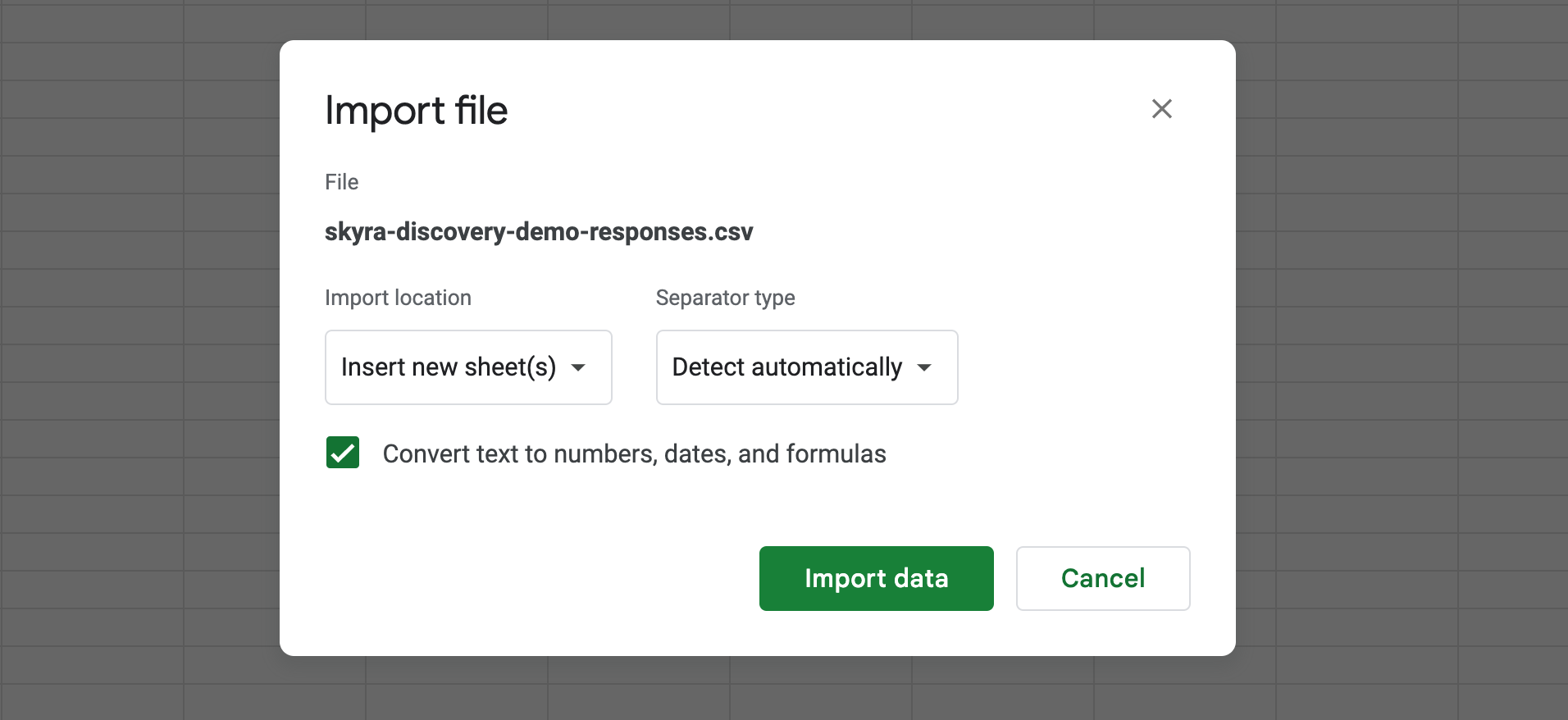Click the Separator type label

(x=725, y=298)
